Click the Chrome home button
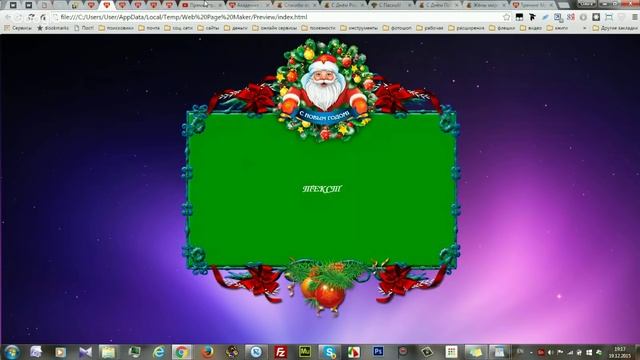Image resolution: width=640 pixels, height=360 pixels. click(x=43, y=17)
